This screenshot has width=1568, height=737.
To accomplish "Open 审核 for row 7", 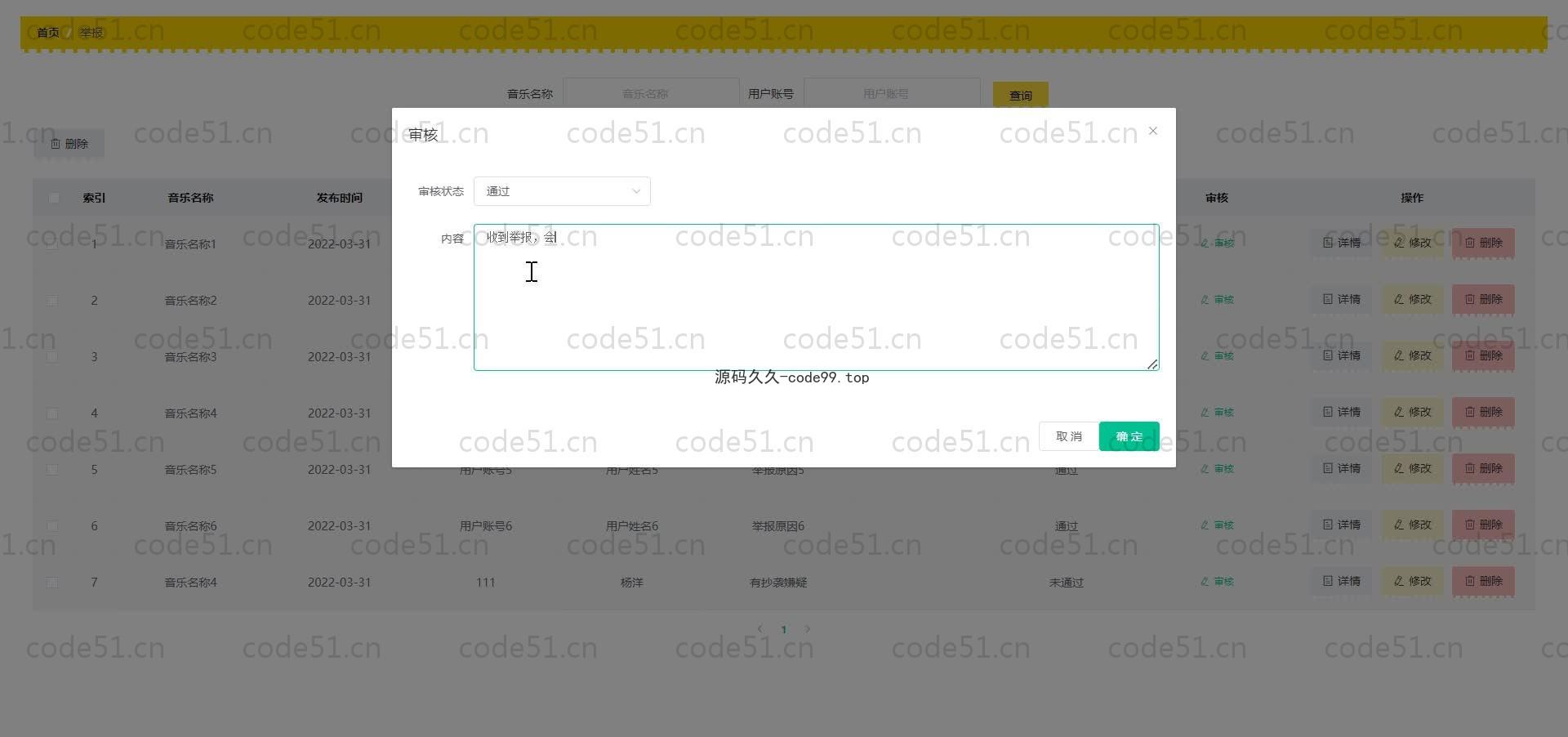I will point(1217,582).
